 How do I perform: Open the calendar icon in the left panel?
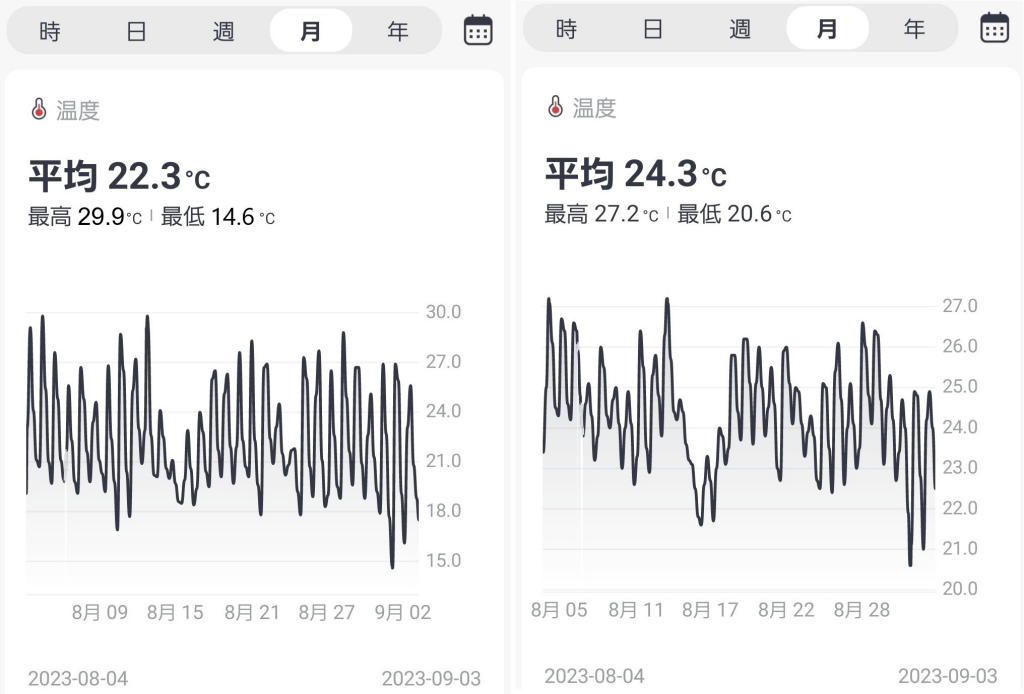(478, 31)
